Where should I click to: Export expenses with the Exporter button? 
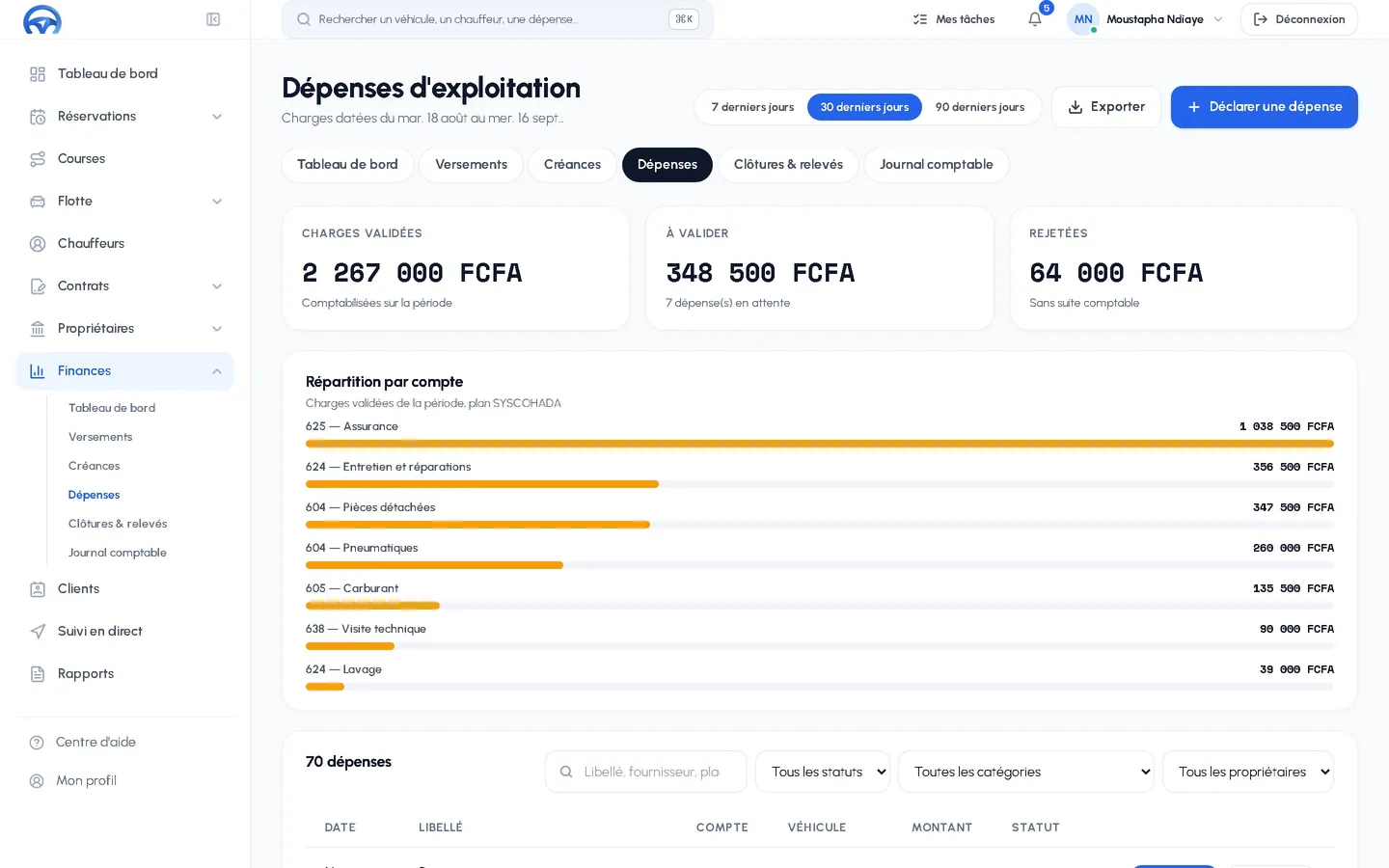click(1106, 107)
